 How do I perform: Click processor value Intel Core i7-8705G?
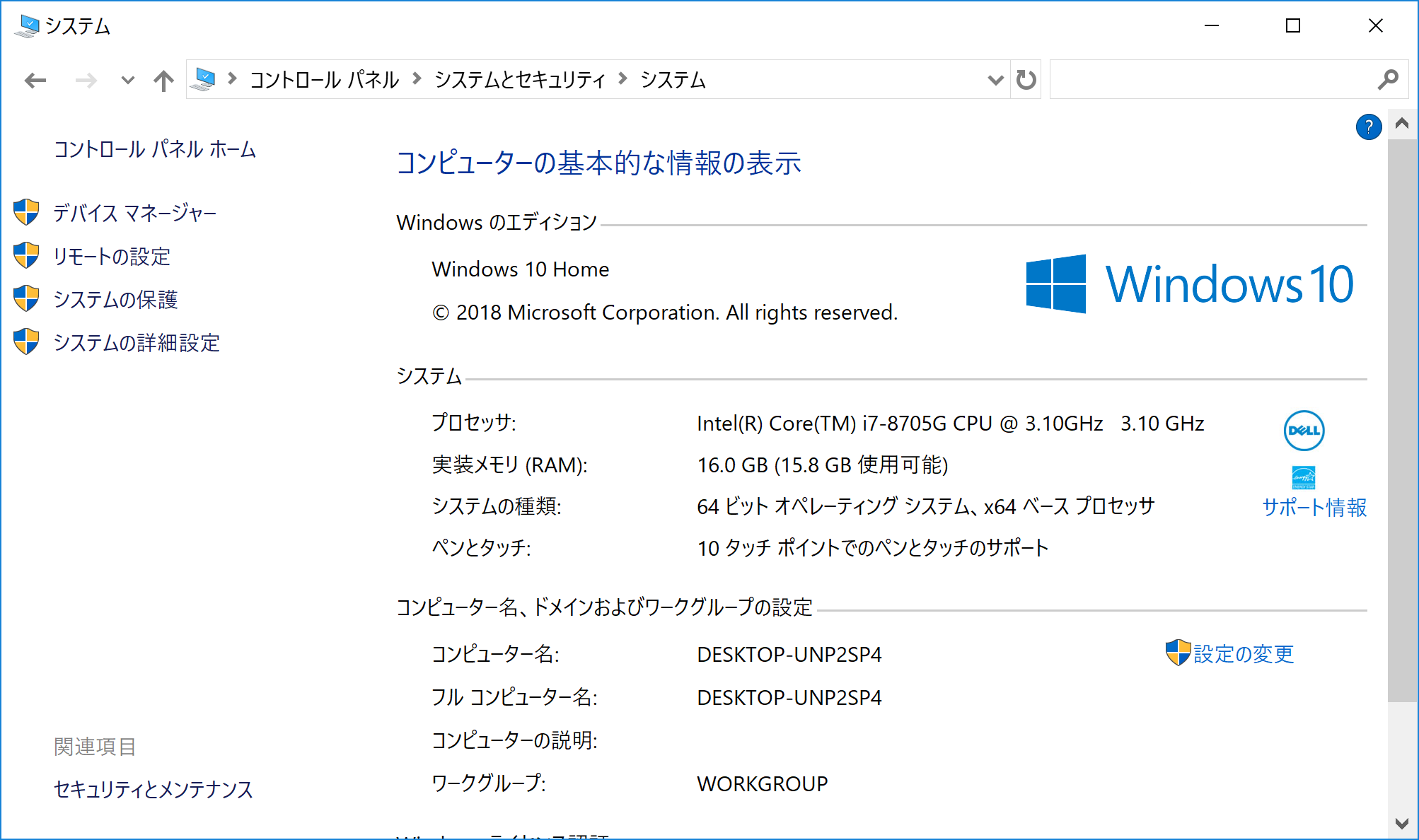coord(951,424)
